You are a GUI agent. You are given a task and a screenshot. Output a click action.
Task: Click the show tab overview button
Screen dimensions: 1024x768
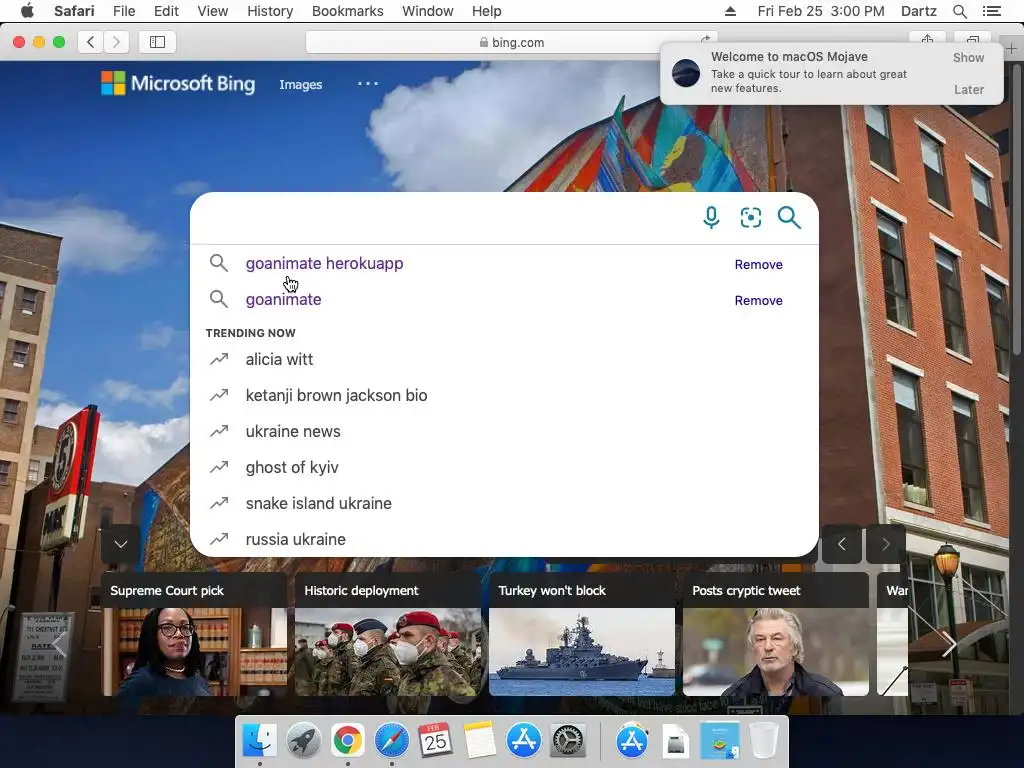(972, 40)
